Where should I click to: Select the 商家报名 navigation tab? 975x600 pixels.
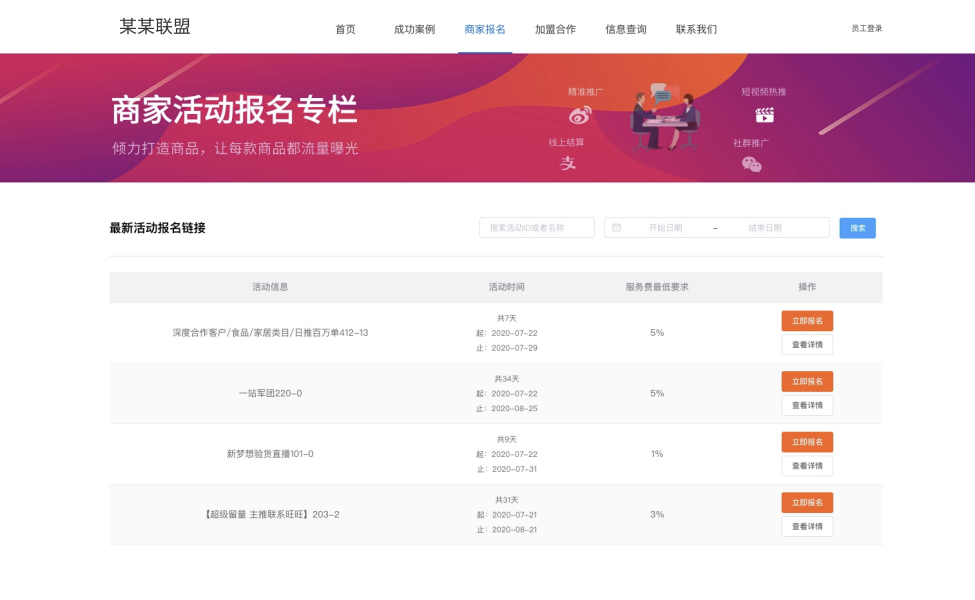click(x=485, y=29)
